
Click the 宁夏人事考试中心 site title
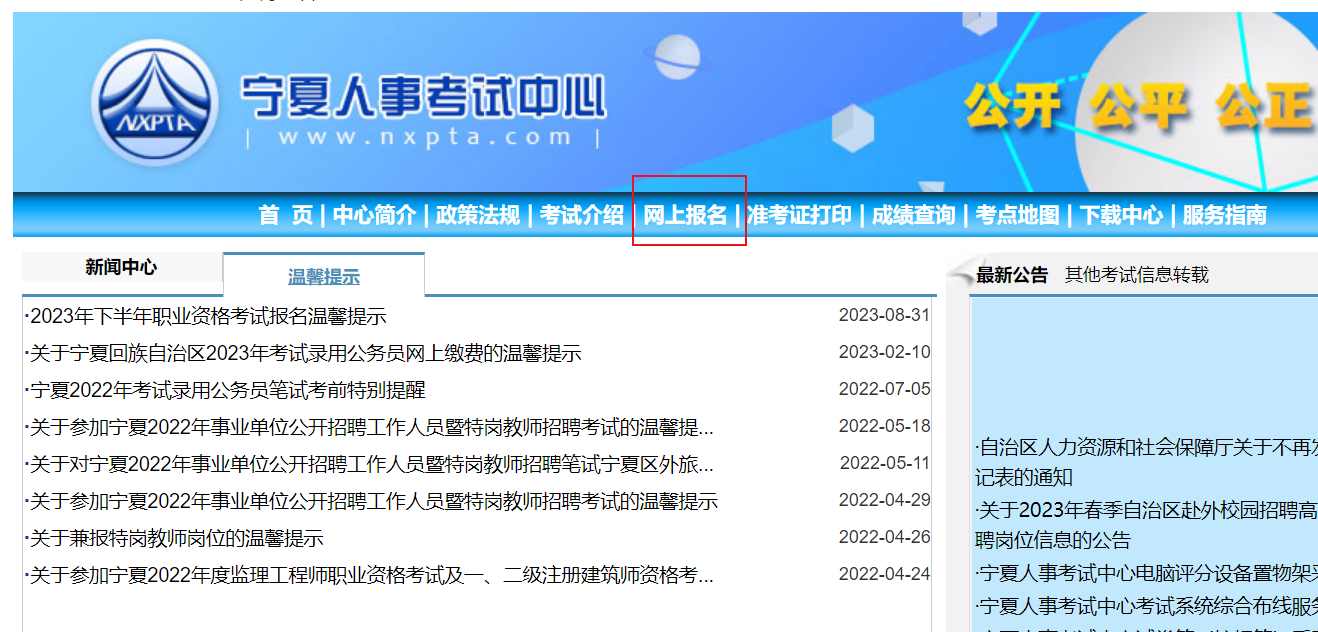[422, 98]
